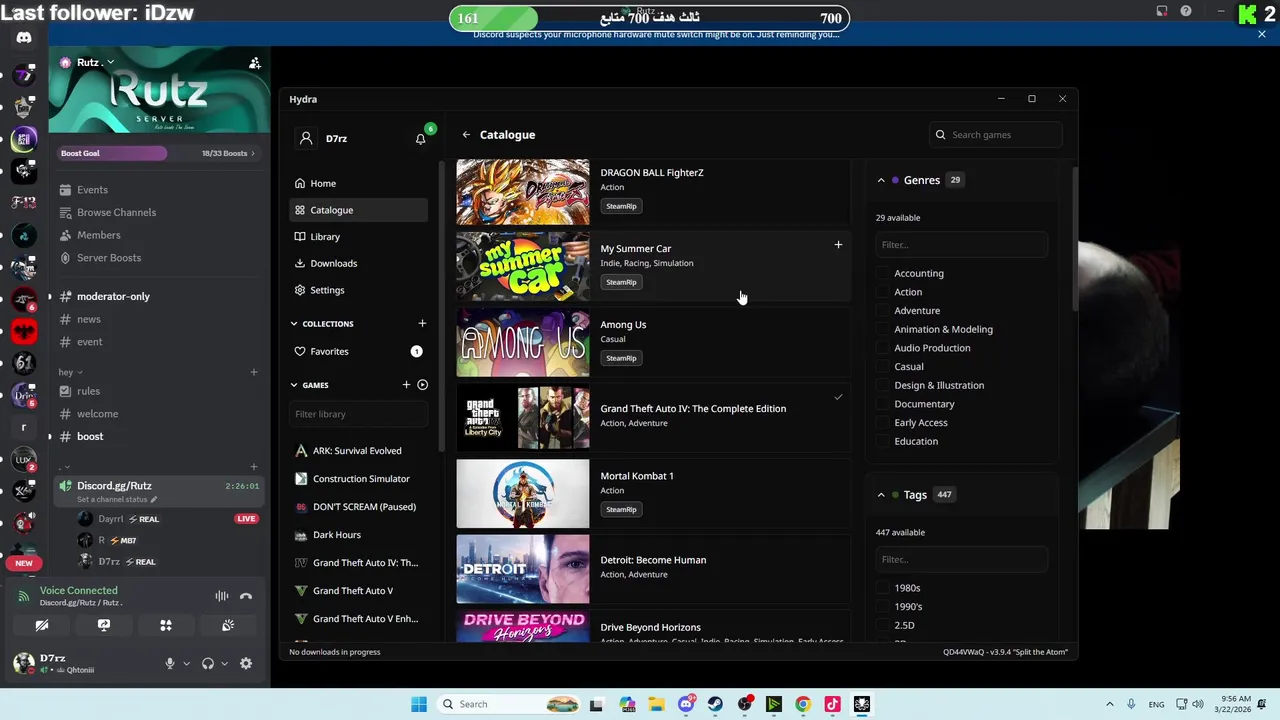Open Settings in Hydra sidebar
Screen dimensions: 1280x720
[x=359, y=290]
